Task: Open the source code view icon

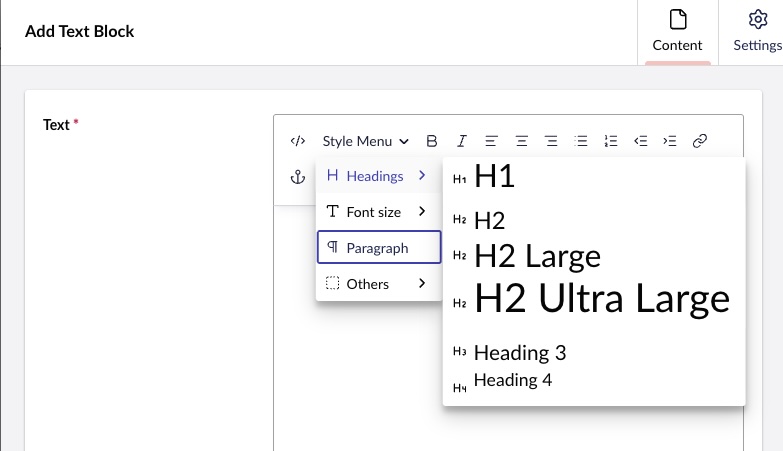Action: (x=298, y=141)
